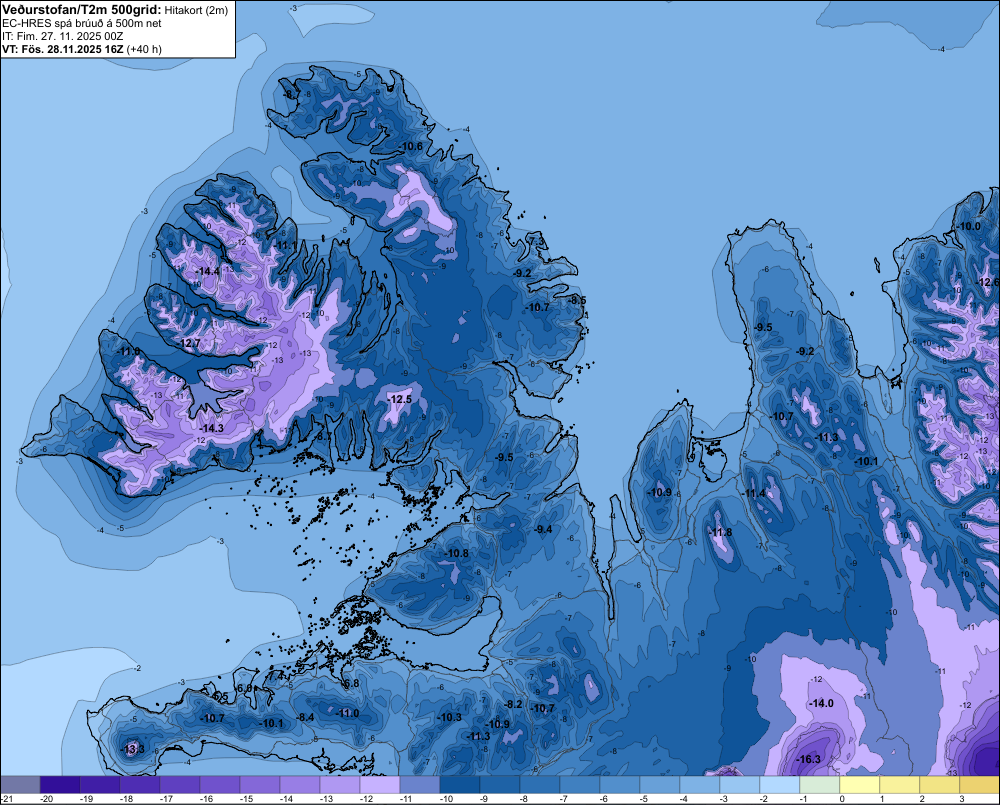Click the -12.7 temperature value on the map
1000x805 pixels.
pyautogui.click(x=189, y=343)
